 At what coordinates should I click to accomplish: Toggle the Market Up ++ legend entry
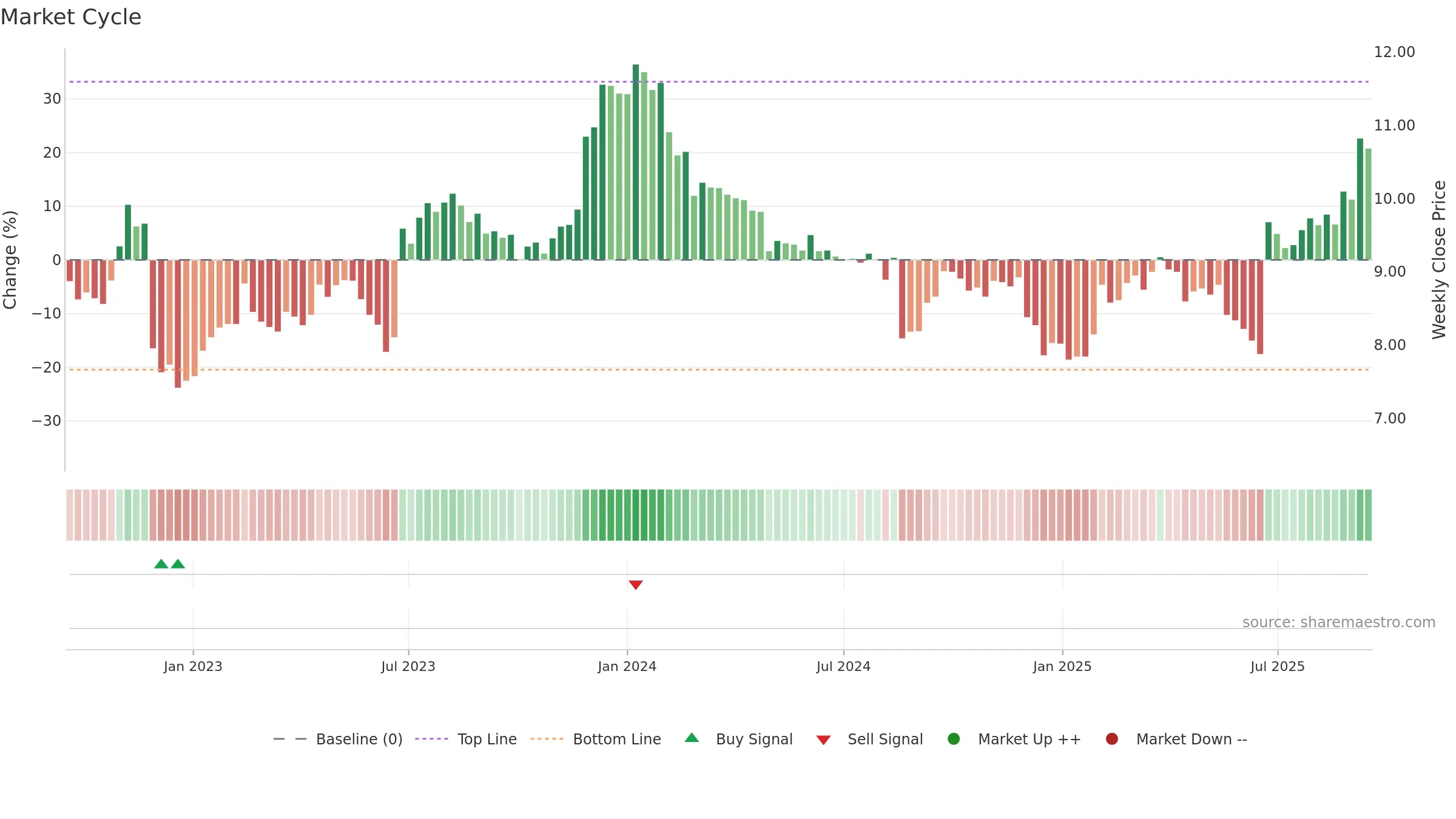(x=1014, y=739)
